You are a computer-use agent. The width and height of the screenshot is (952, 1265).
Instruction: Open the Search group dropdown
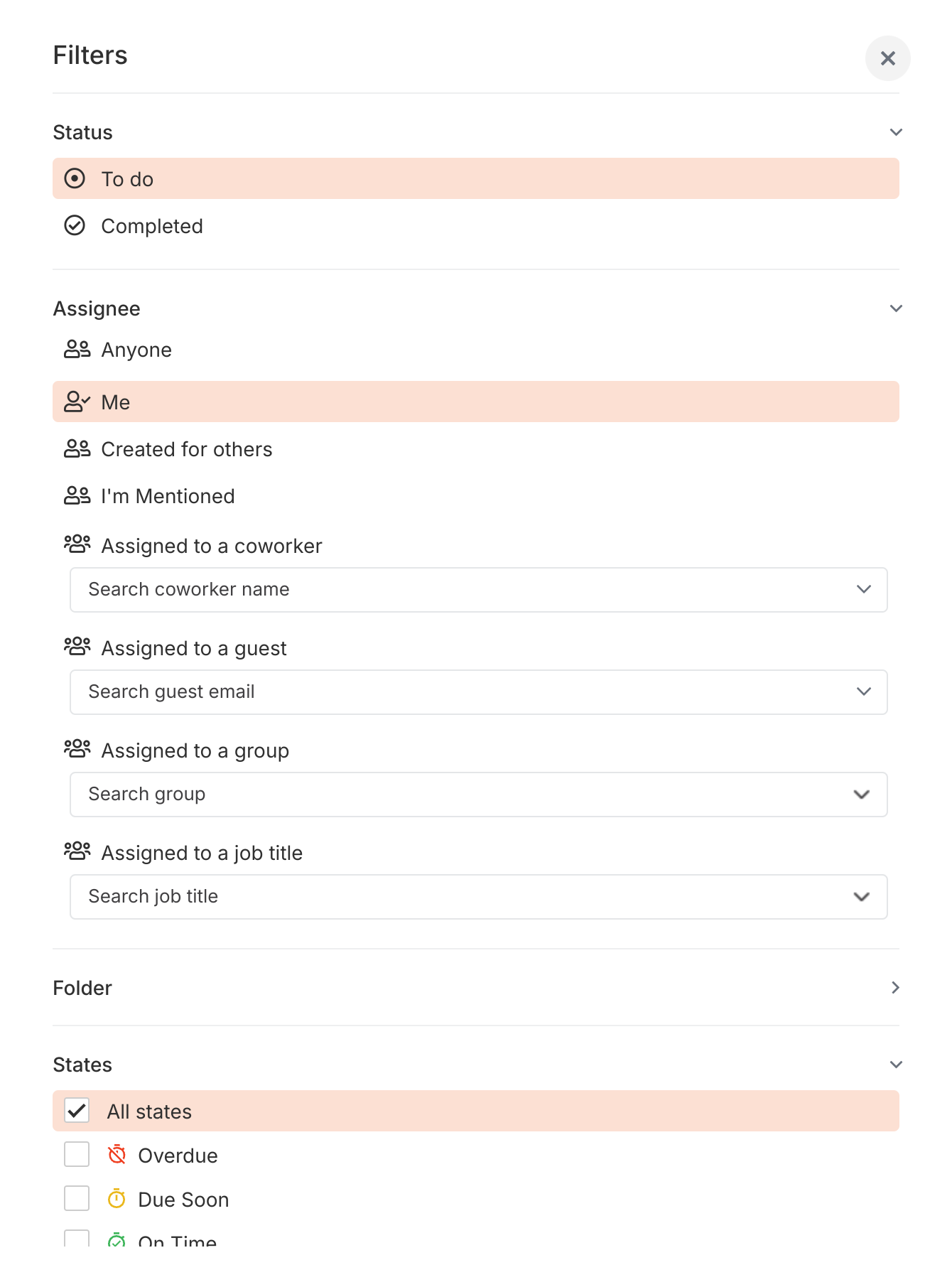pos(863,794)
